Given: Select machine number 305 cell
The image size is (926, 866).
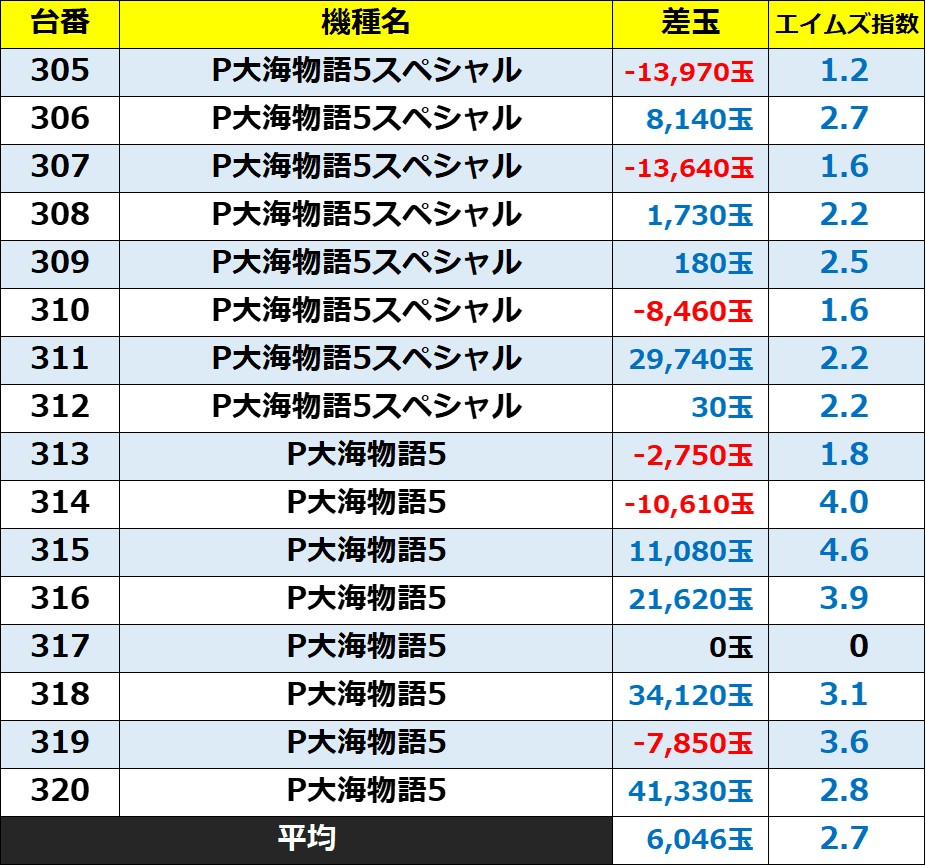Looking at the screenshot, I should click(x=60, y=71).
